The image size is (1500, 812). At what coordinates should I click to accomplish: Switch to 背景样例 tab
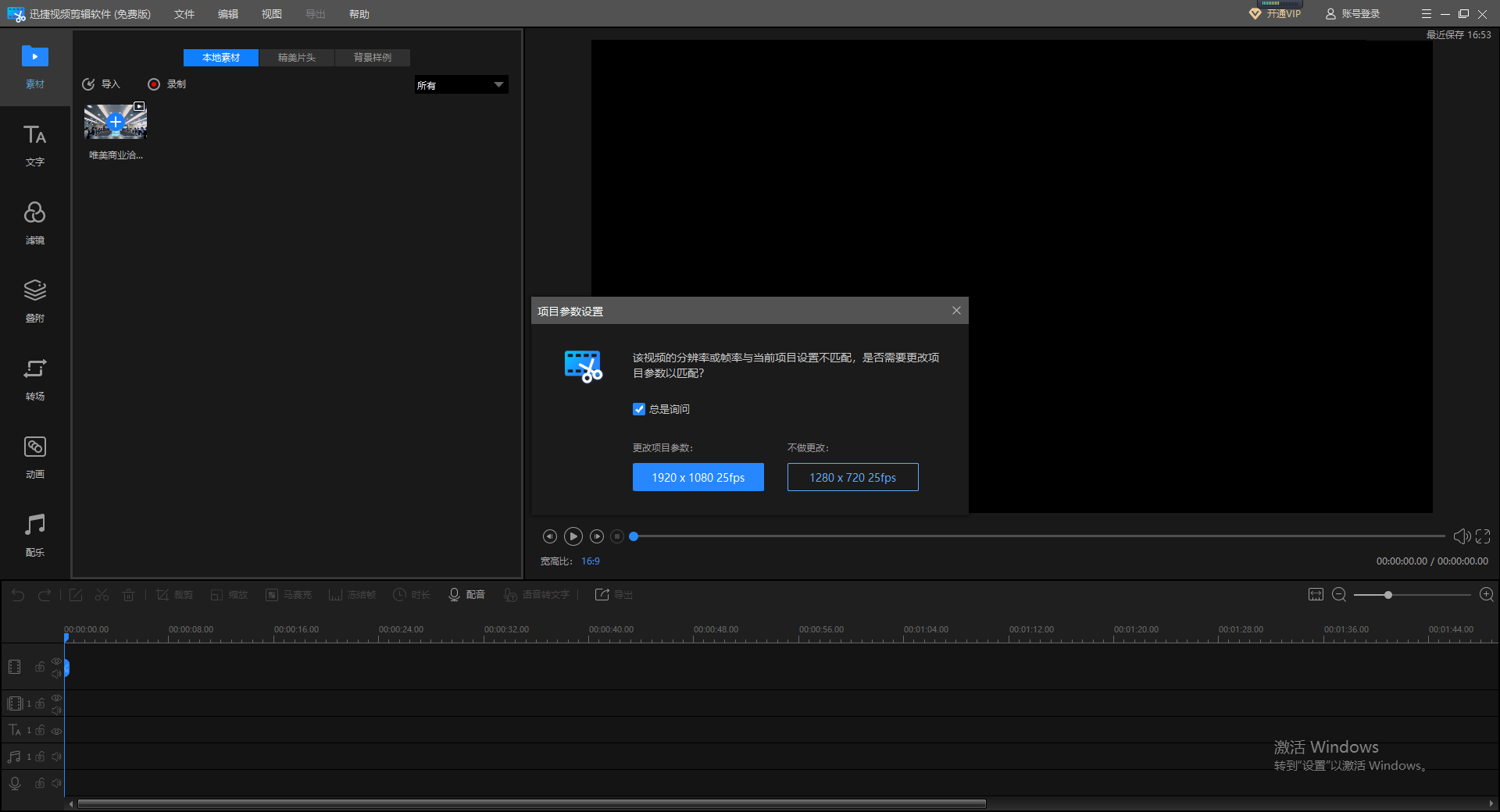pyautogui.click(x=373, y=58)
